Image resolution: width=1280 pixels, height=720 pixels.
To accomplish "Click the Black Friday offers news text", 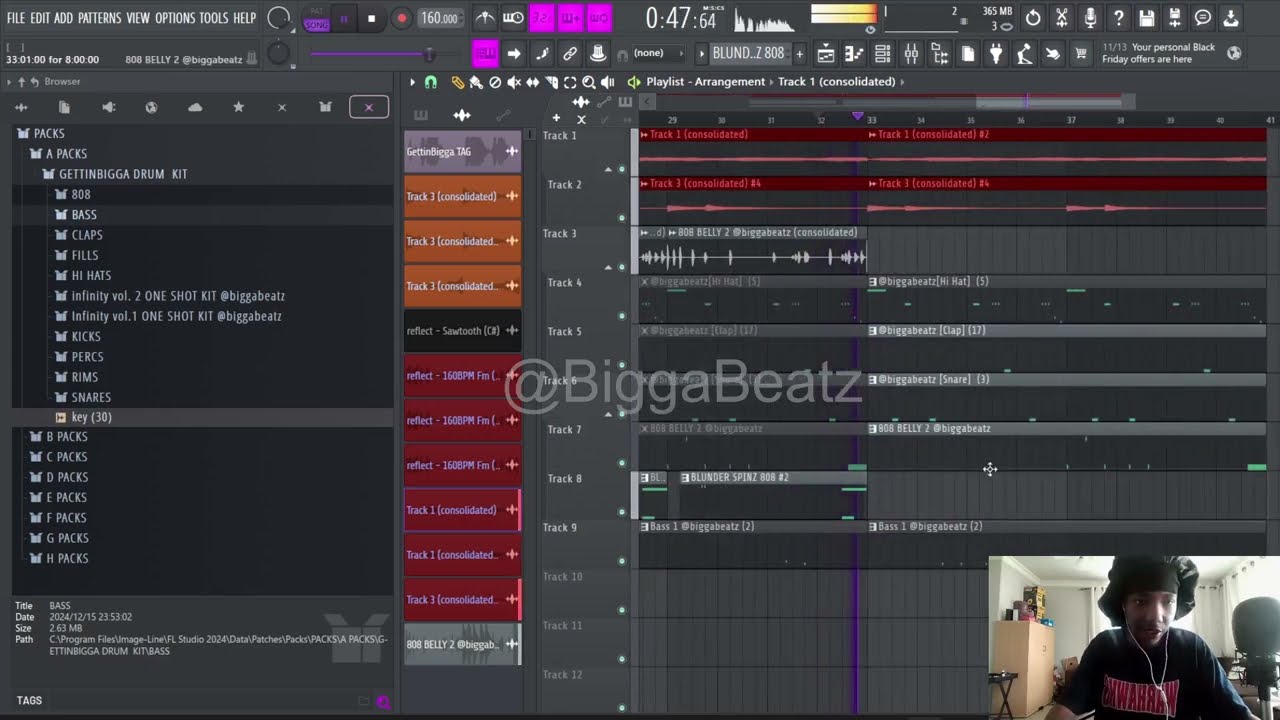I will (1160, 54).
